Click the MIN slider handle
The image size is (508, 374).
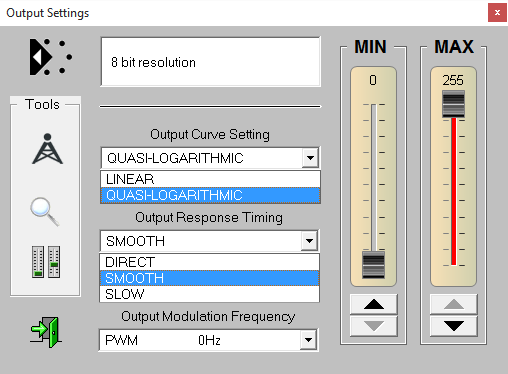(373, 265)
